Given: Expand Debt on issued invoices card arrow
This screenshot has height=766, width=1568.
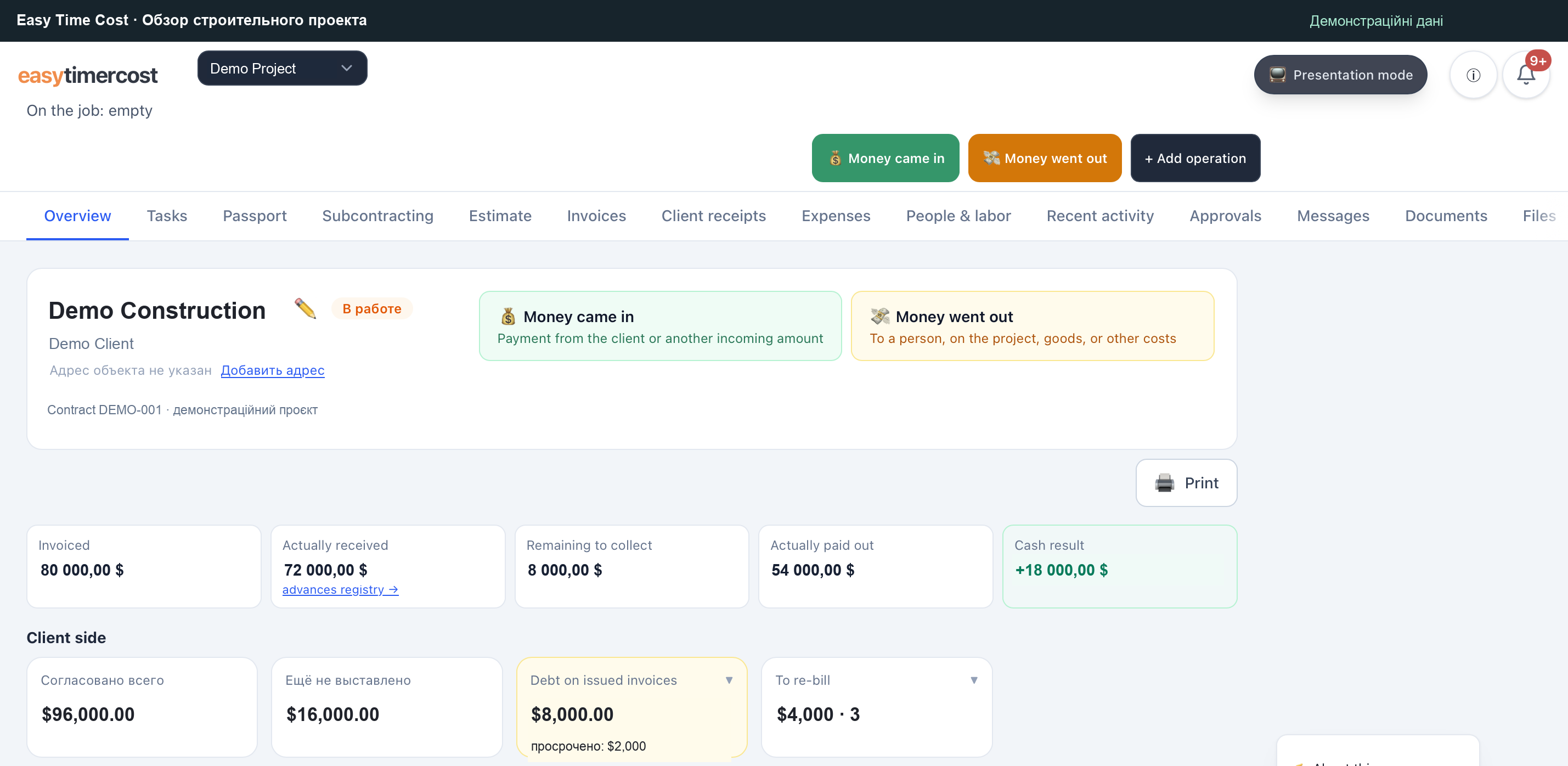Looking at the screenshot, I should 729,680.
